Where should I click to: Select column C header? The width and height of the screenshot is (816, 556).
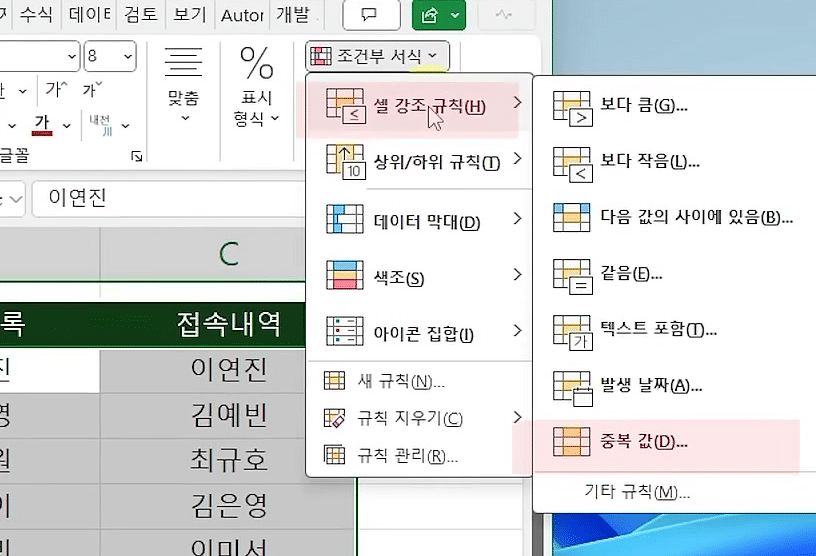coord(228,255)
